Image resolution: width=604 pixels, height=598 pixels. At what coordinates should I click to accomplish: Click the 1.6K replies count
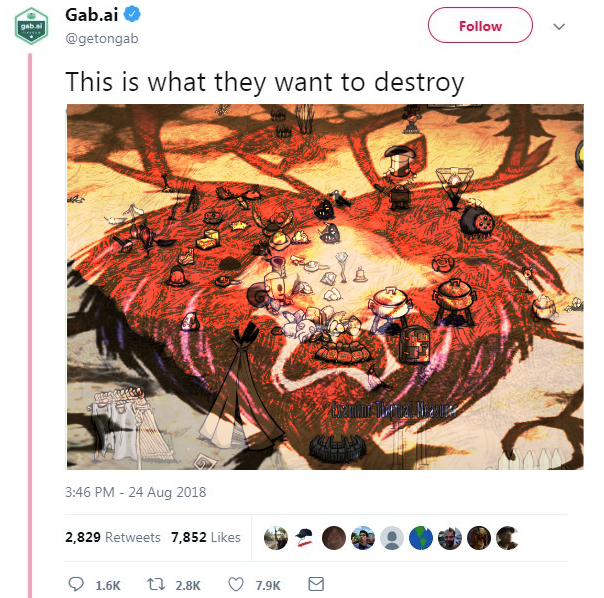pyautogui.click(x=108, y=585)
